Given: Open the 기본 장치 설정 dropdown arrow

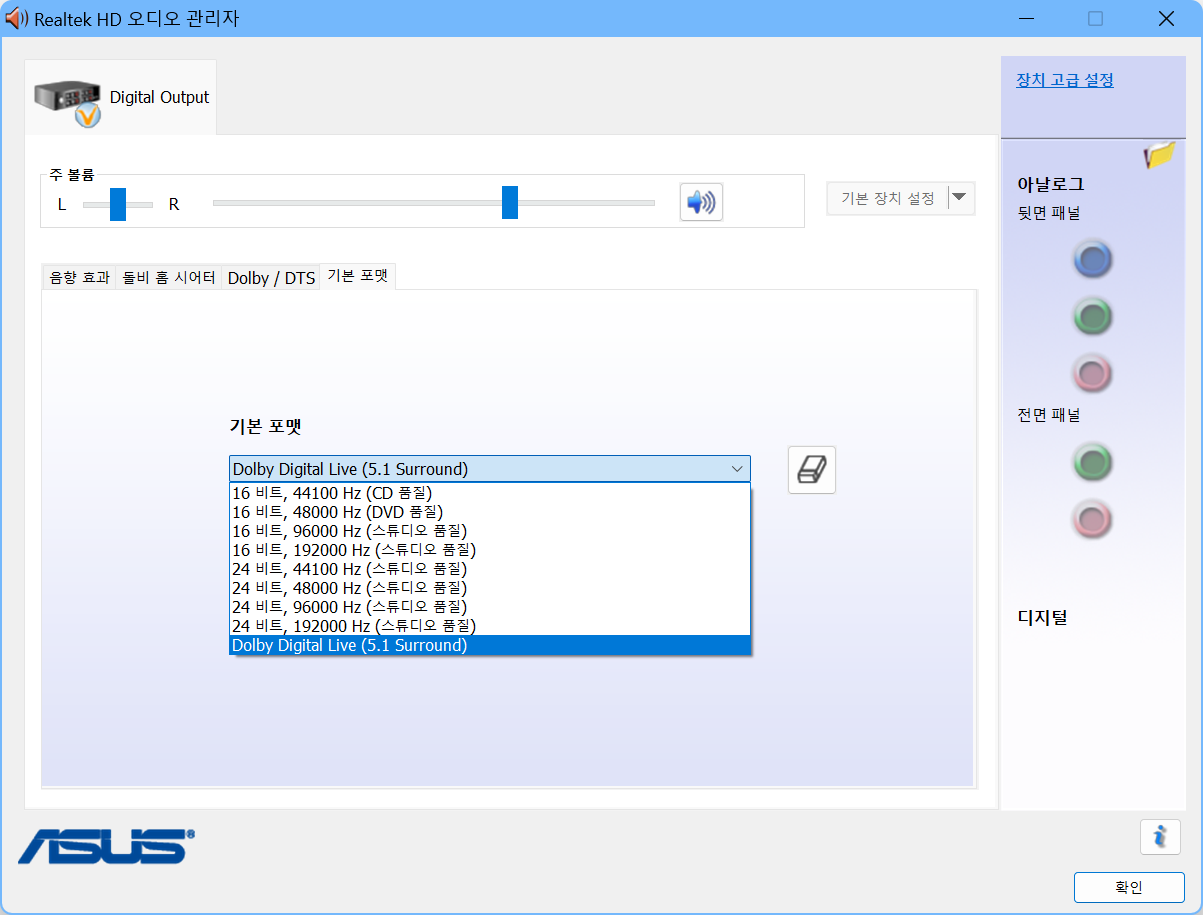Looking at the screenshot, I should (x=959, y=198).
